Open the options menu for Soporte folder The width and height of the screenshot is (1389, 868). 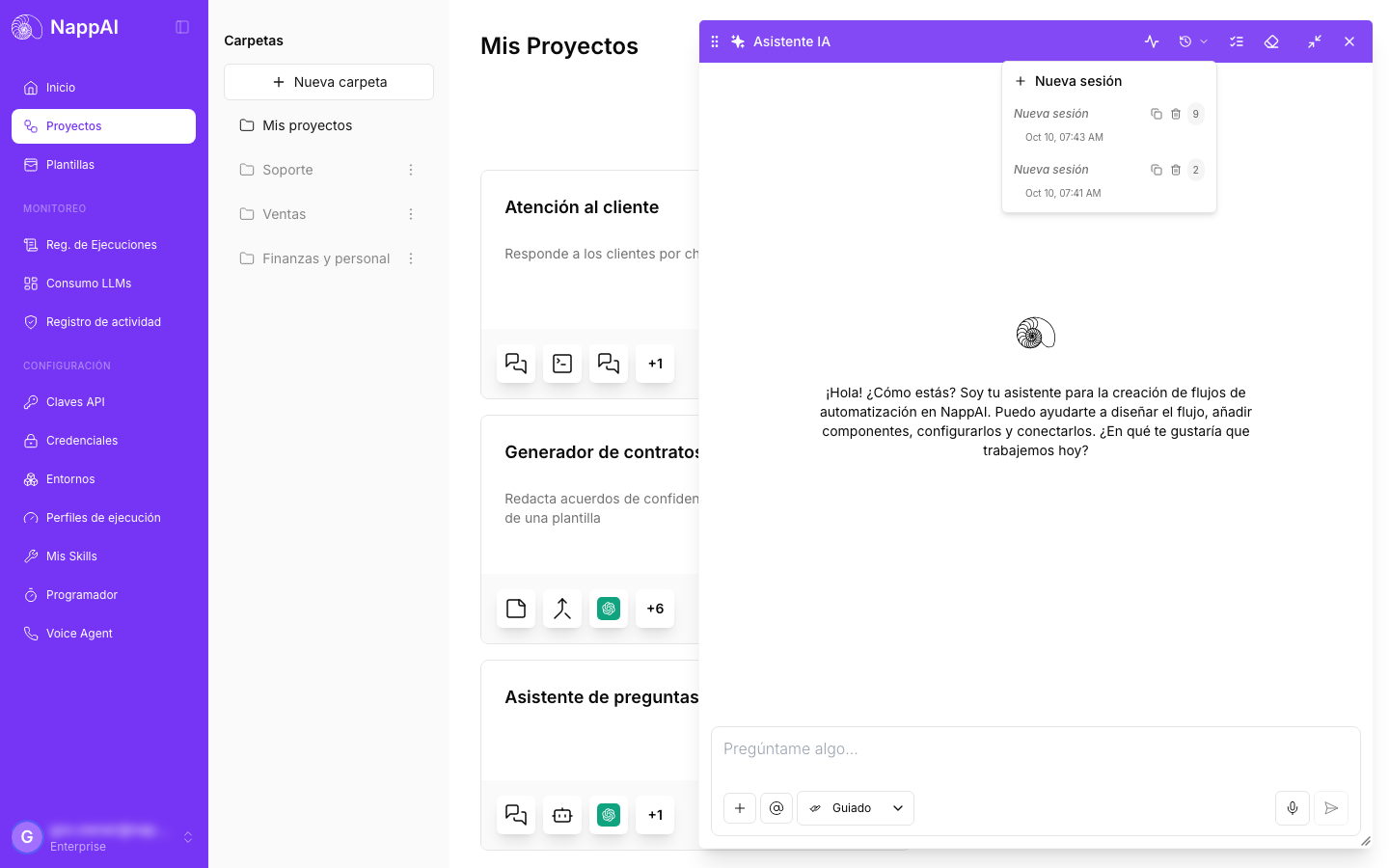tap(411, 170)
